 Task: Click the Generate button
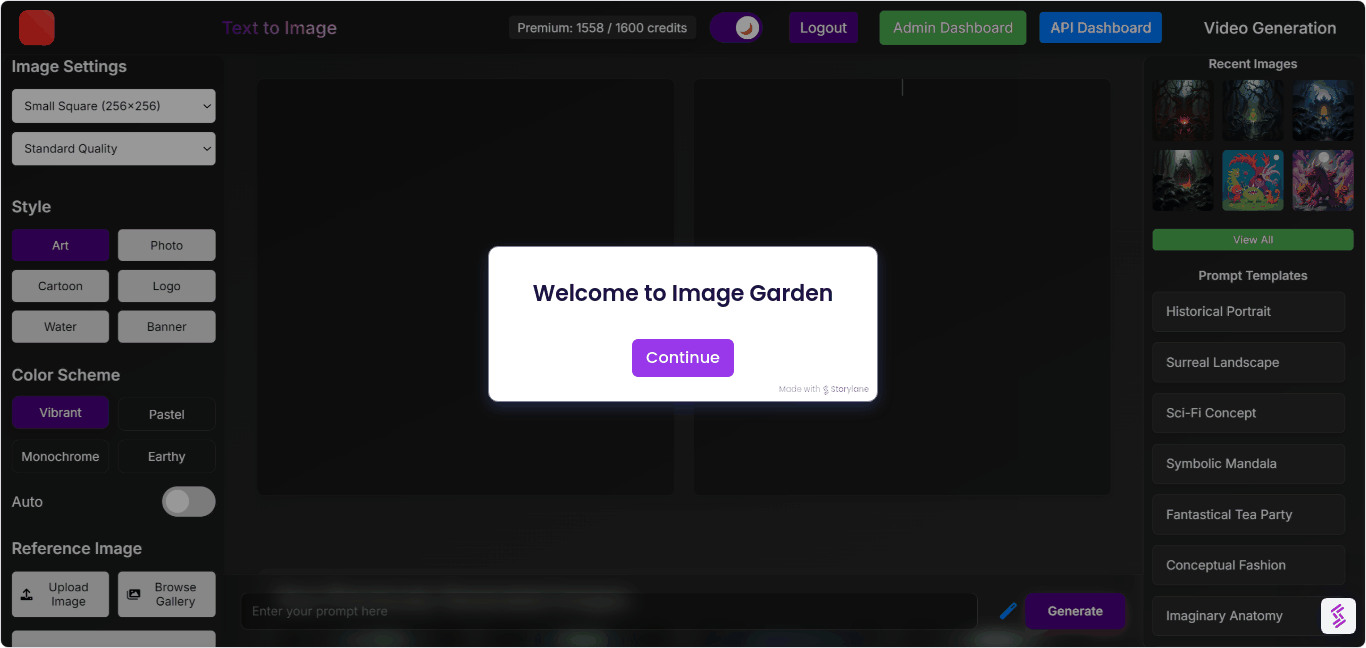click(x=1075, y=611)
